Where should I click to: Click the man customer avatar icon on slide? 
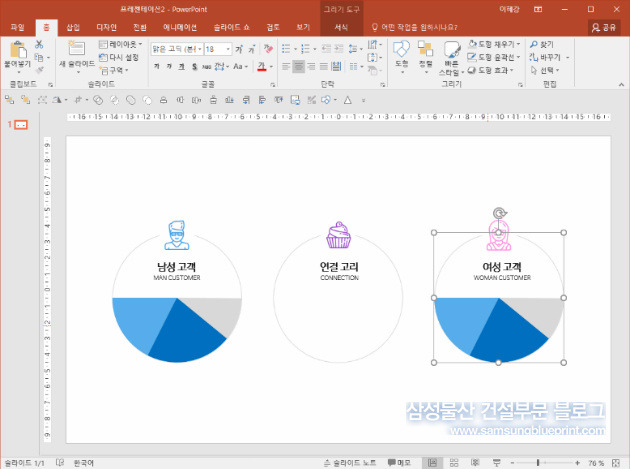(x=176, y=235)
